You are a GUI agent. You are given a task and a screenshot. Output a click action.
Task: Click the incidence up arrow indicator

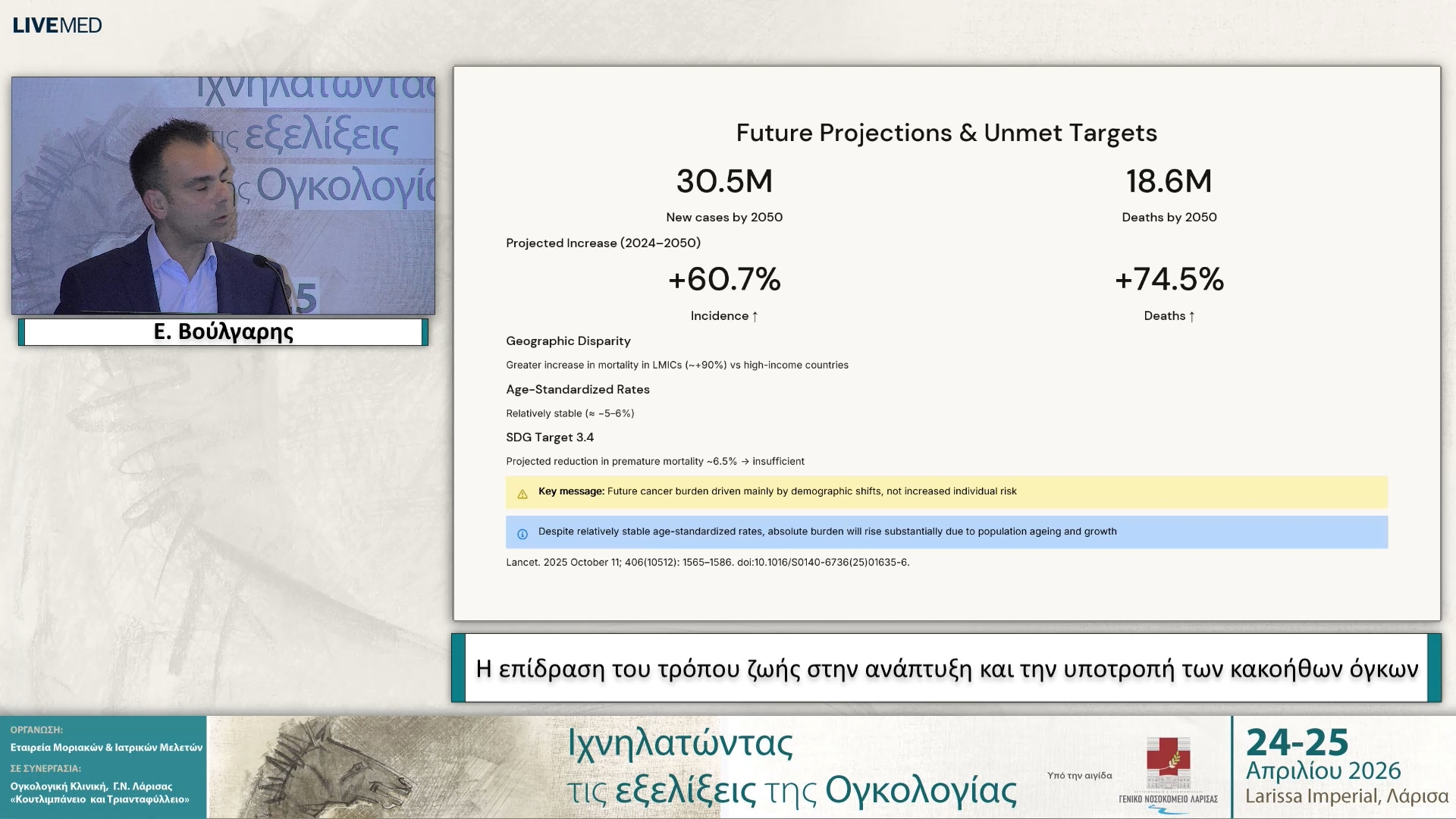coord(755,315)
